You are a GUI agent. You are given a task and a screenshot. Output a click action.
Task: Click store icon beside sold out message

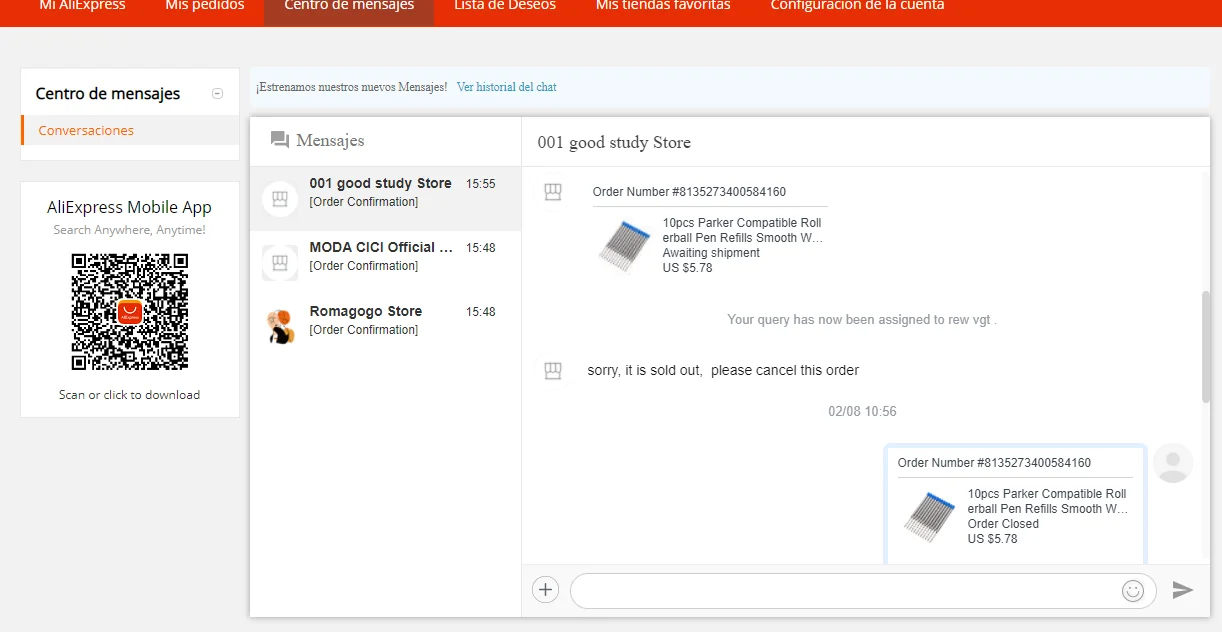click(x=552, y=371)
